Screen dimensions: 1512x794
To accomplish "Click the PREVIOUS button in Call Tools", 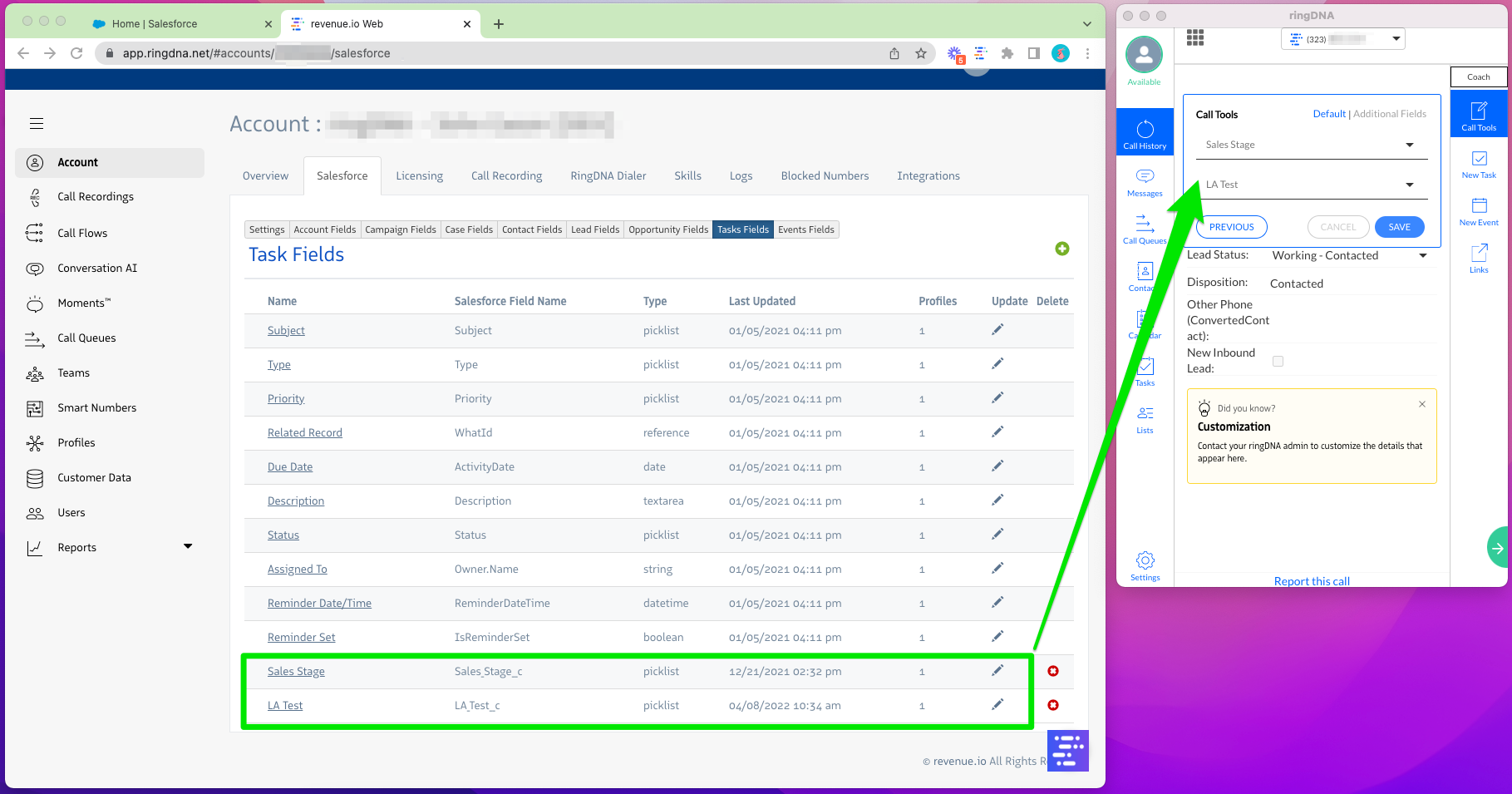I will click(1231, 227).
